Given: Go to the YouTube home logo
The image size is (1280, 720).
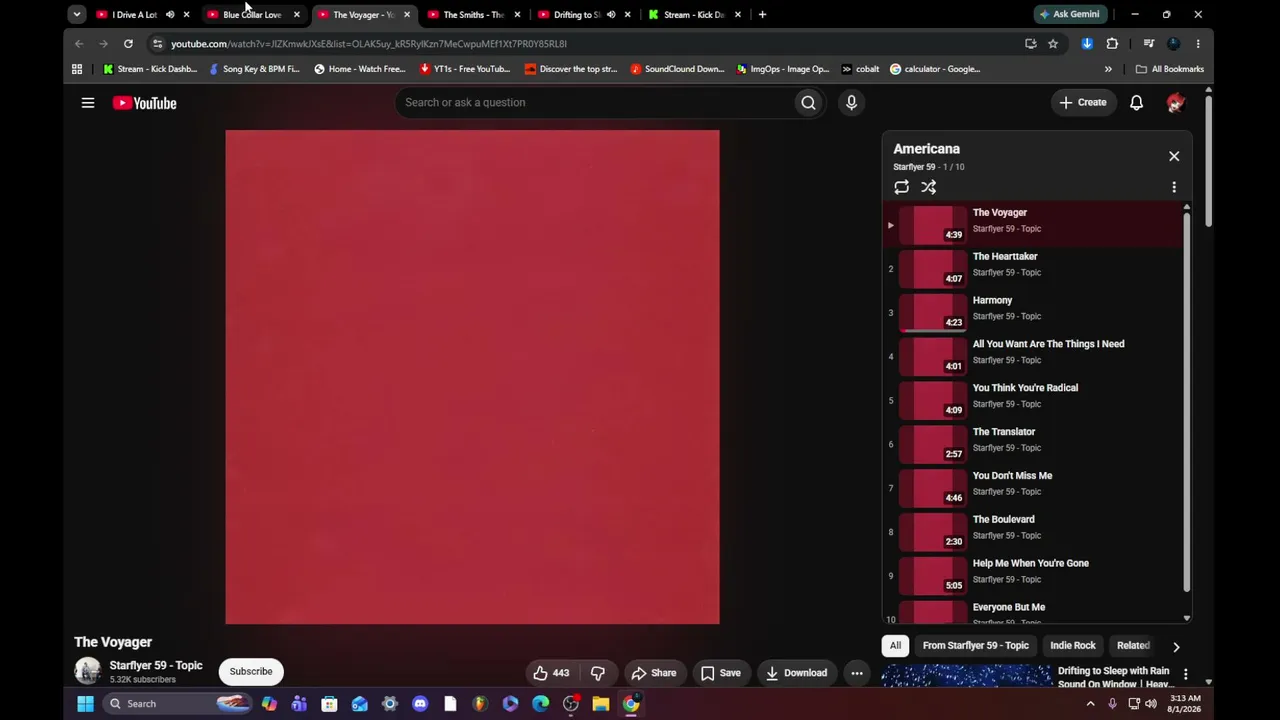Looking at the screenshot, I should (x=144, y=103).
